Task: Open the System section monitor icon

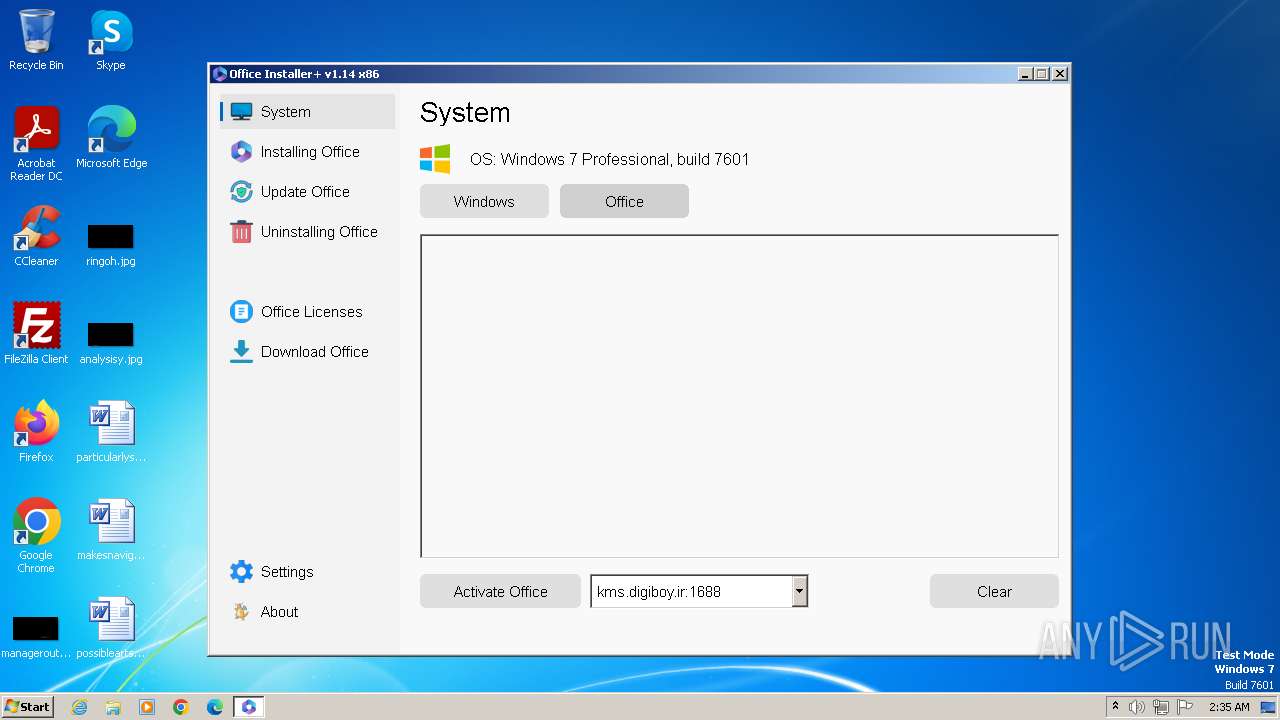Action: 241,112
